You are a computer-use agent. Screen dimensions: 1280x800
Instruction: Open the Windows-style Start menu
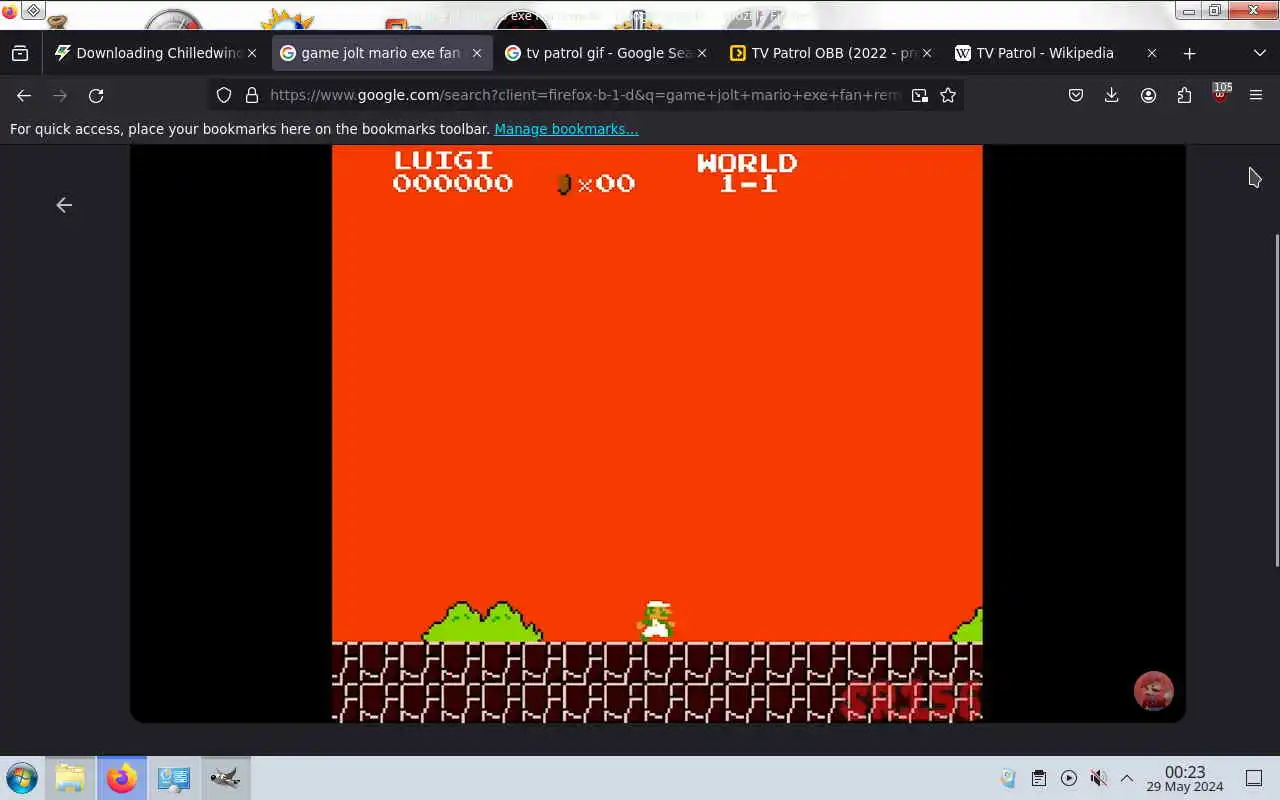pos(21,778)
